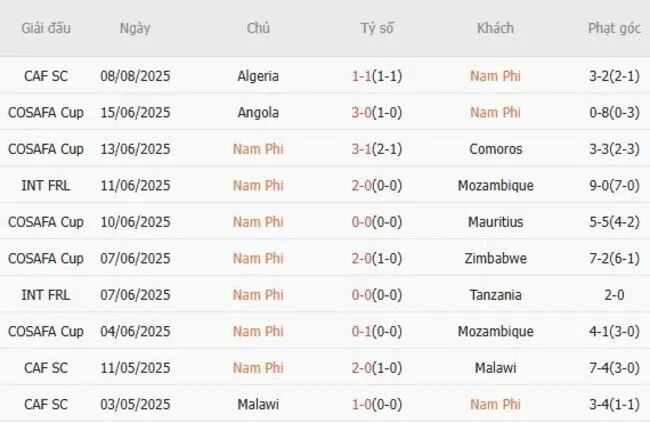Select the 9-0(7-0) corner kicks value
This screenshot has height=423, width=650.
click(x=615, y=185)
